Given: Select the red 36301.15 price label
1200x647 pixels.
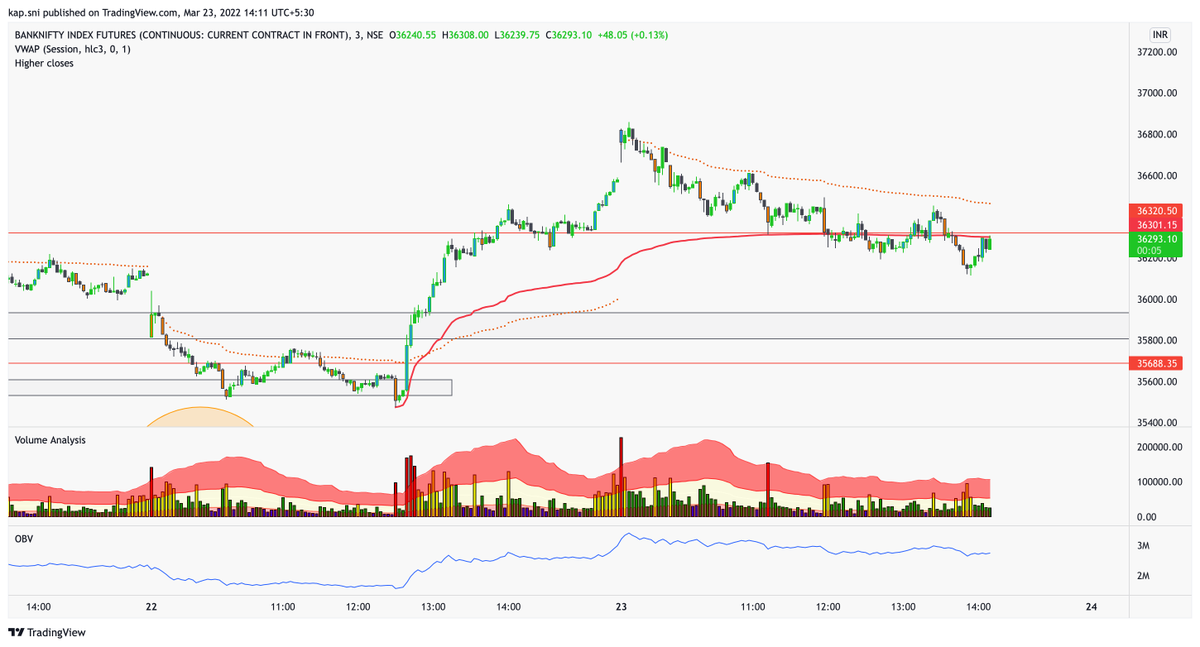Looking at the screenshot, I should pyautogui.click(x=1155, y=225).
